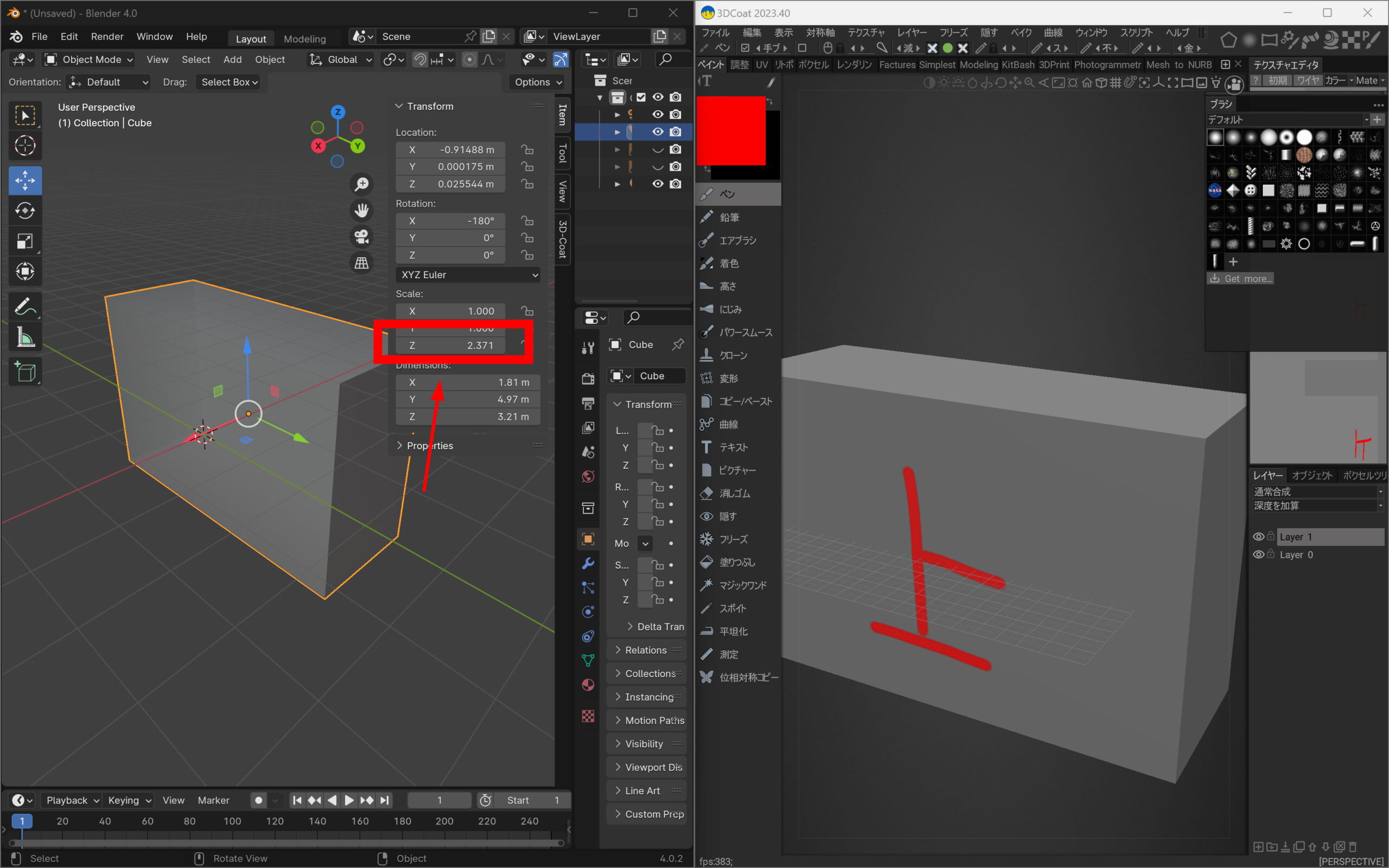1389x868 pixels.
Task: Click the Add Cube tool icon
Action: (24, 372)
